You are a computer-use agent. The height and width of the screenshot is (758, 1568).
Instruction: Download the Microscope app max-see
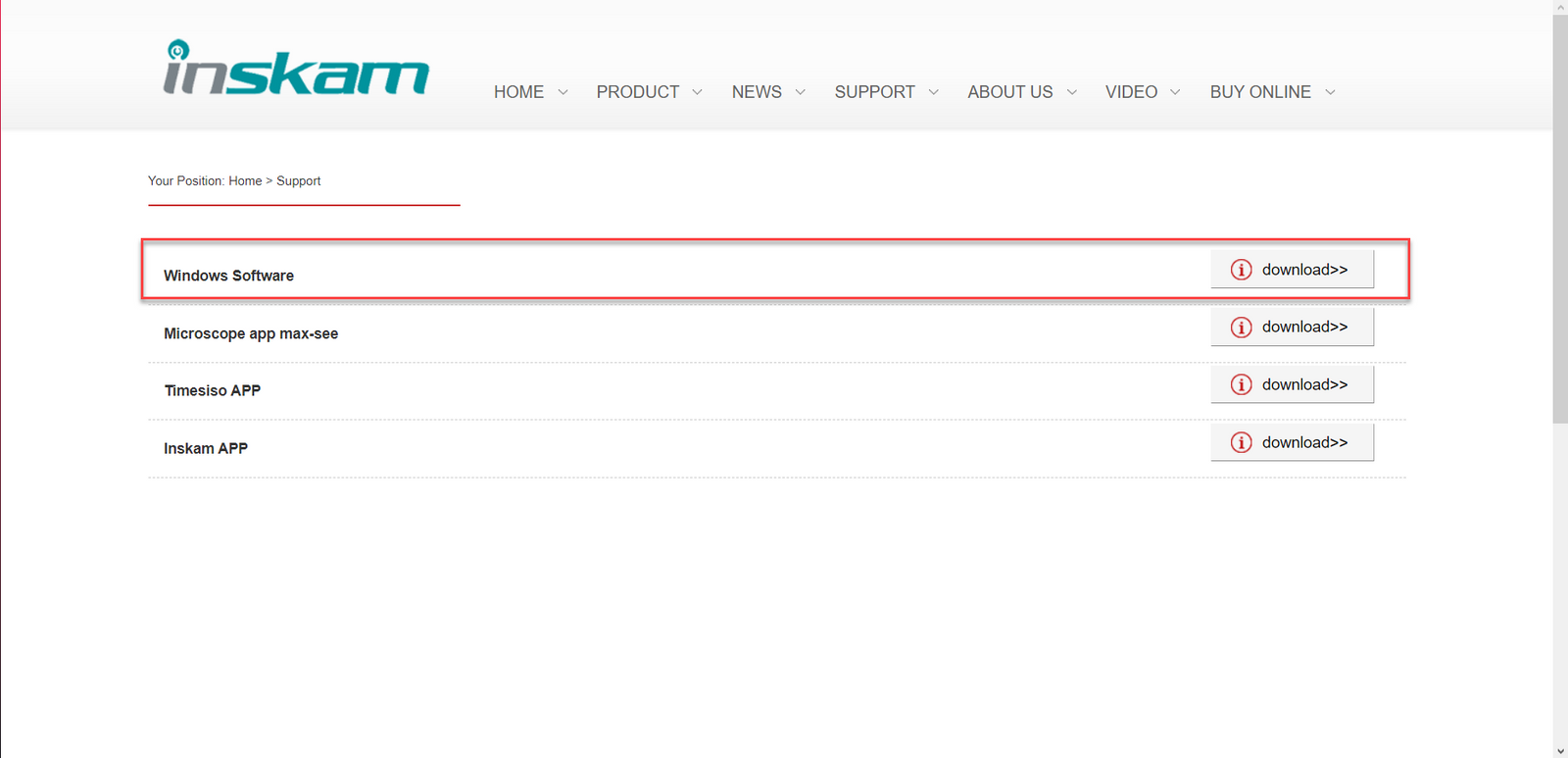coord(1292,328)
